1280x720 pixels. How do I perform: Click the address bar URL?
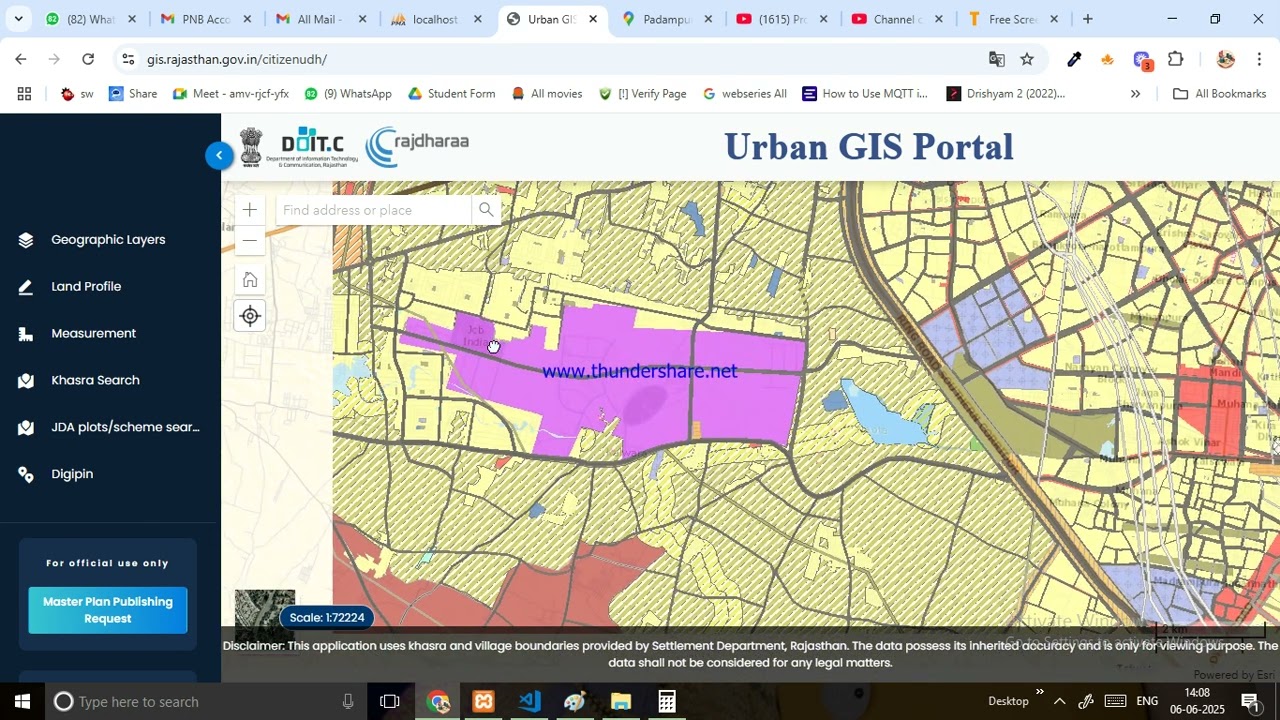tap(237, 60)
